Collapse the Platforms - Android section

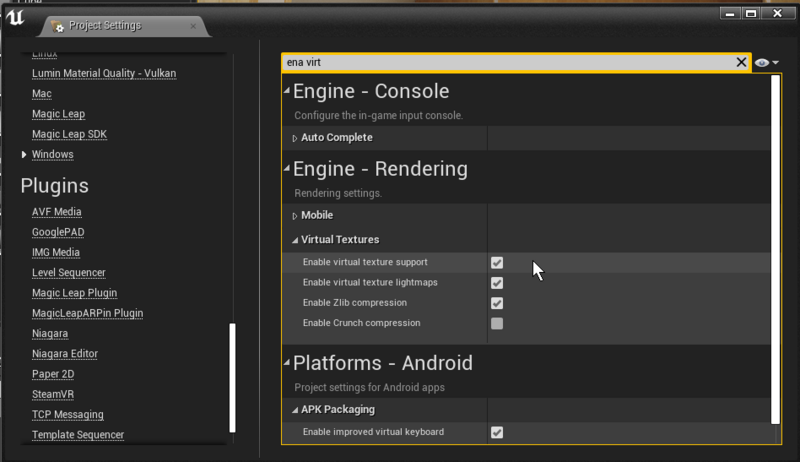tap(287, 363)
